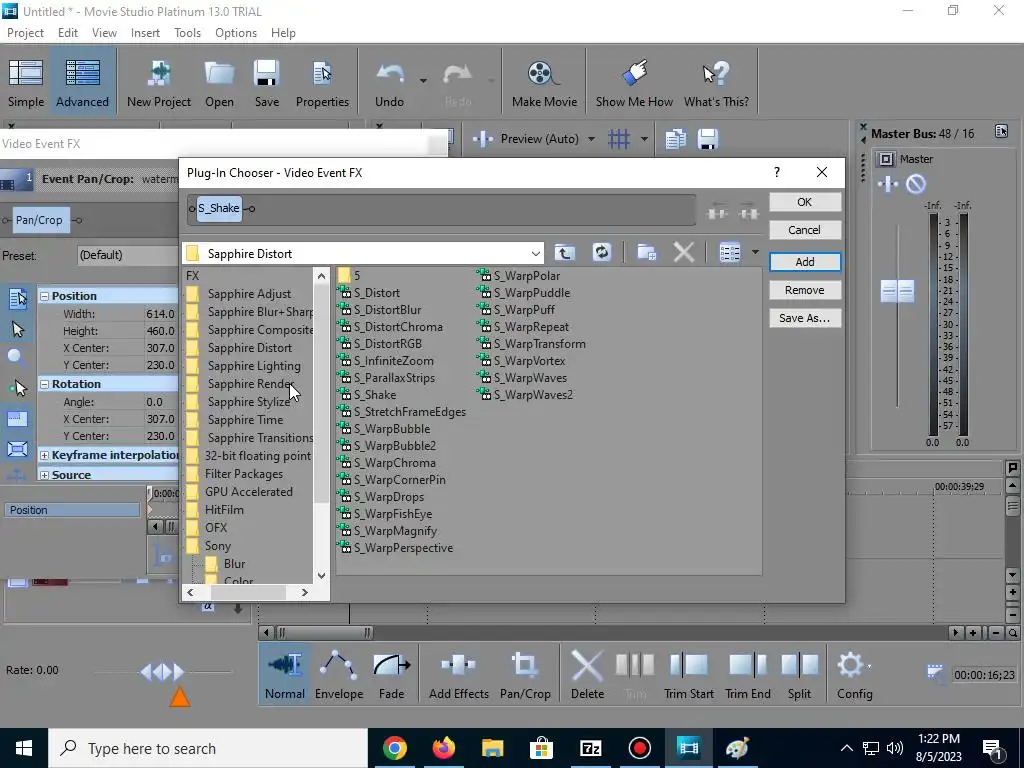Image resolution: width=1024 pixels, height=768 pixels.
Task: Open toolbar Config settings
Action: [854, 674]
